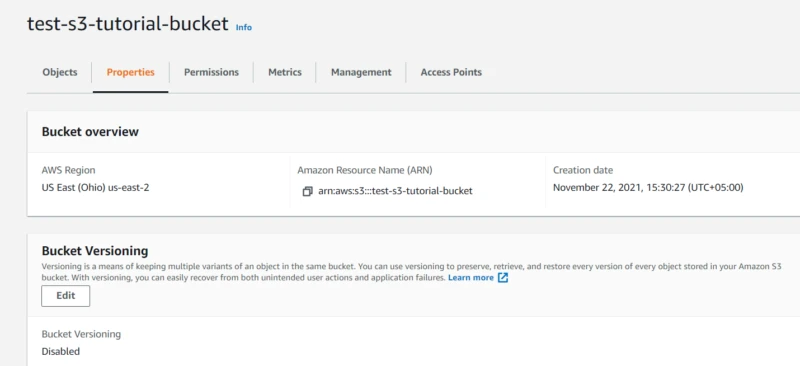This screenshot has width=800, height=366.
Task: Go to the Metrics tab
Action: click(x=285, y=72)
